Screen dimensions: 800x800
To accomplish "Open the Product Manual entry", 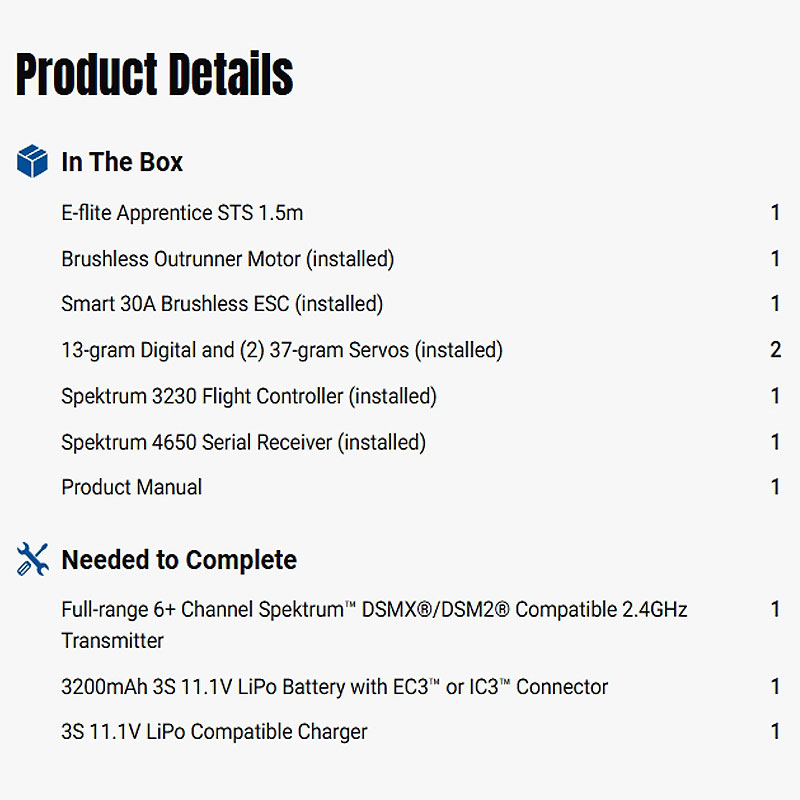I will [x=132, y=487].
